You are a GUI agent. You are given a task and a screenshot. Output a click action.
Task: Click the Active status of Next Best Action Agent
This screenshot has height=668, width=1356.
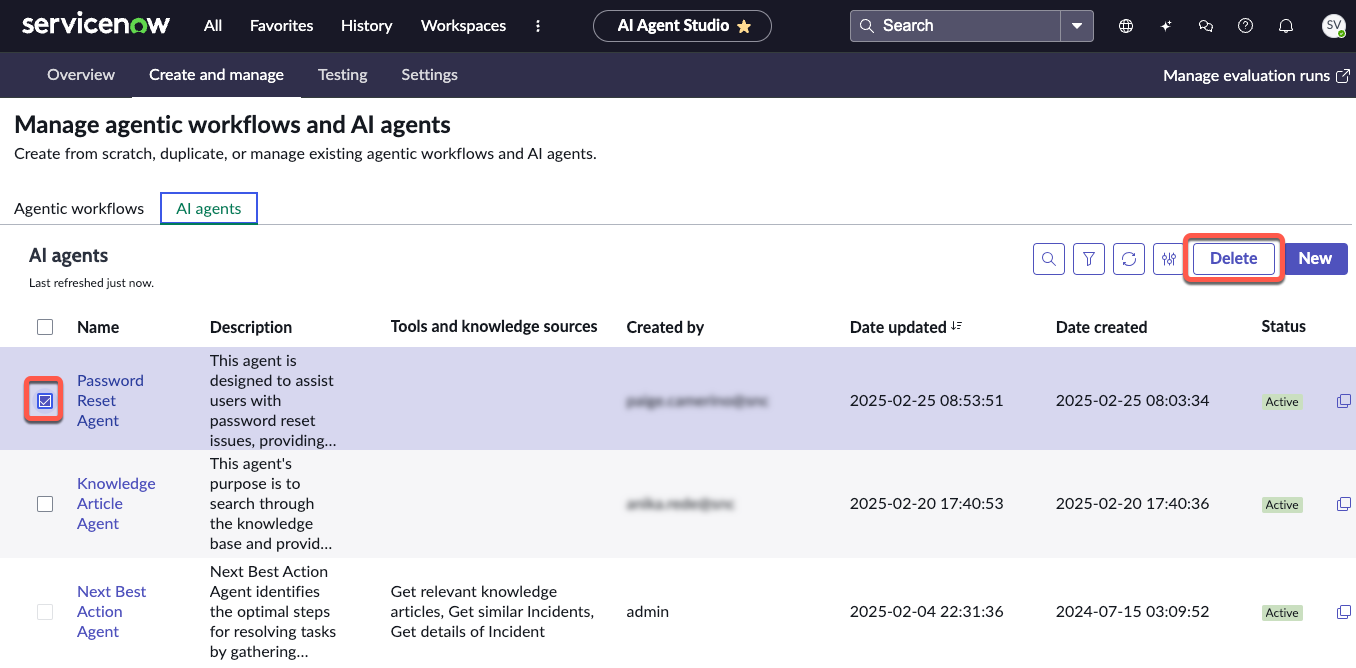(1282, 613)
